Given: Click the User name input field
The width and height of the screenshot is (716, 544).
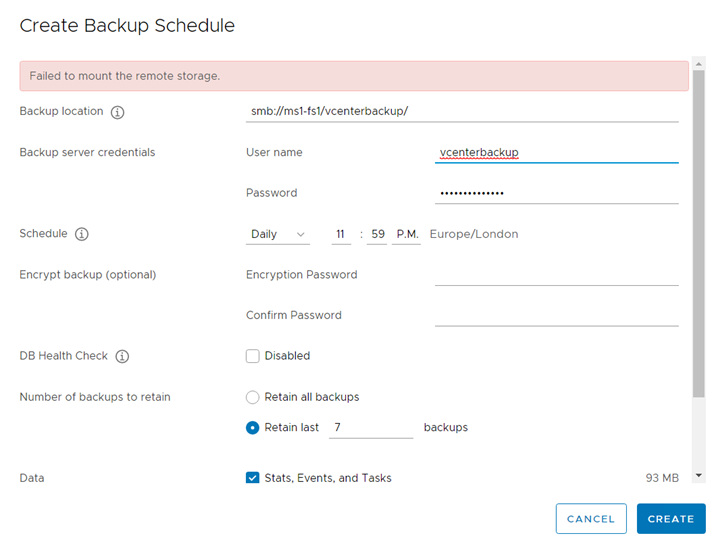Looking at the screenshot, I should coord(557,152).
